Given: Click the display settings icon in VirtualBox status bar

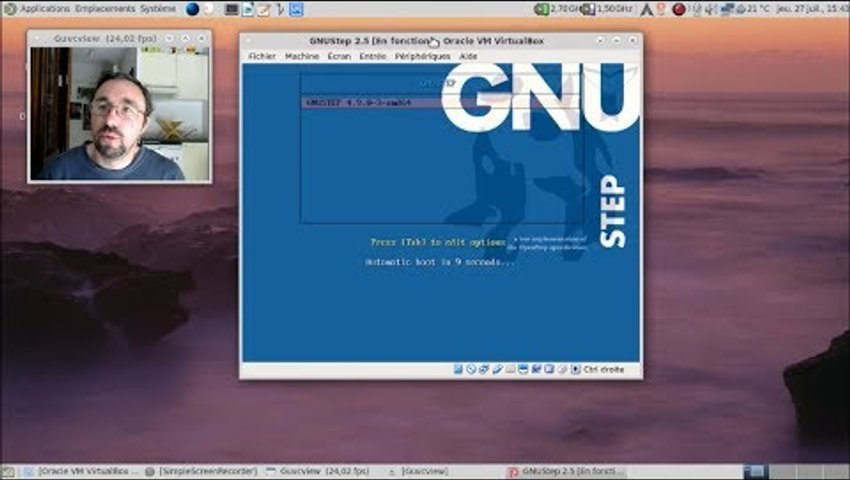Looking at the screenshot, I should [523, 369].
